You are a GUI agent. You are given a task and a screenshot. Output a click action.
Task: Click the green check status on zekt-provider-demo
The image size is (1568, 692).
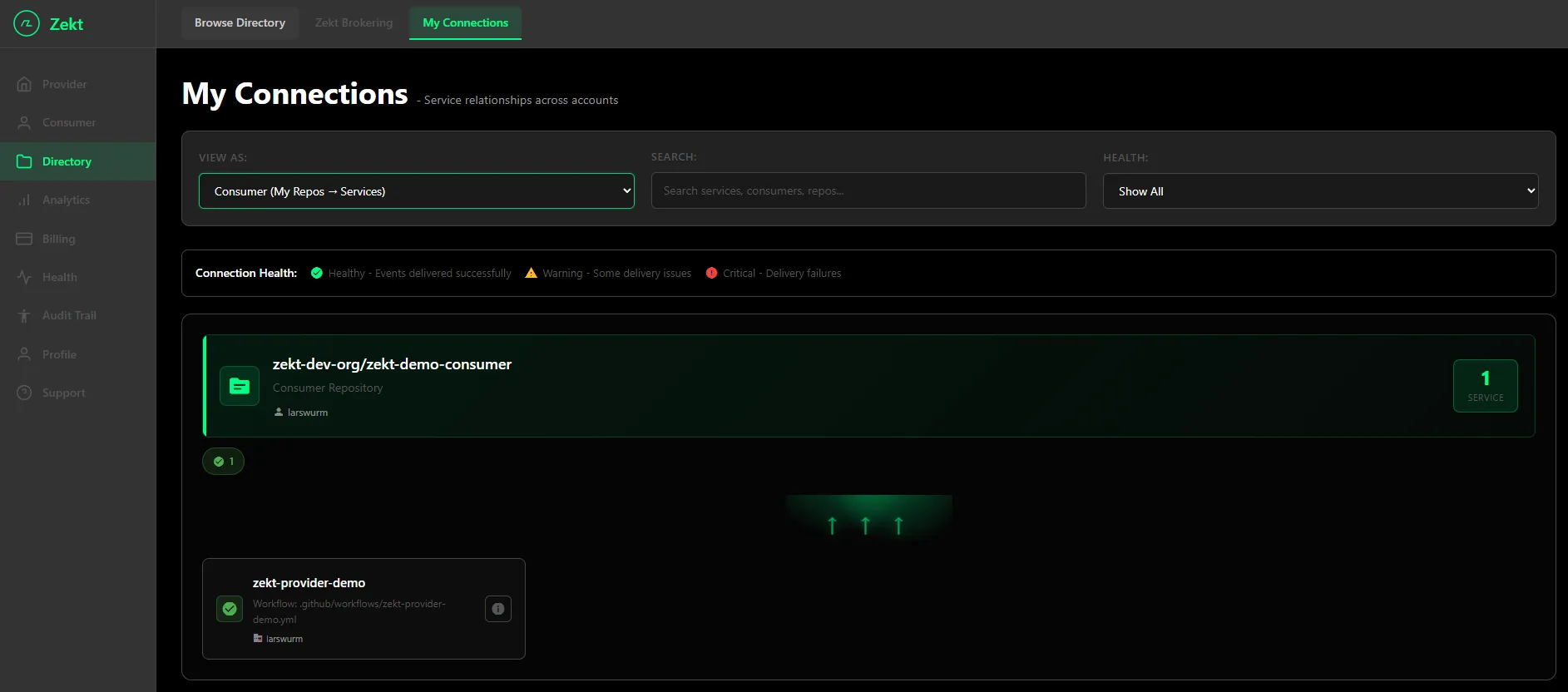point(230,609)
